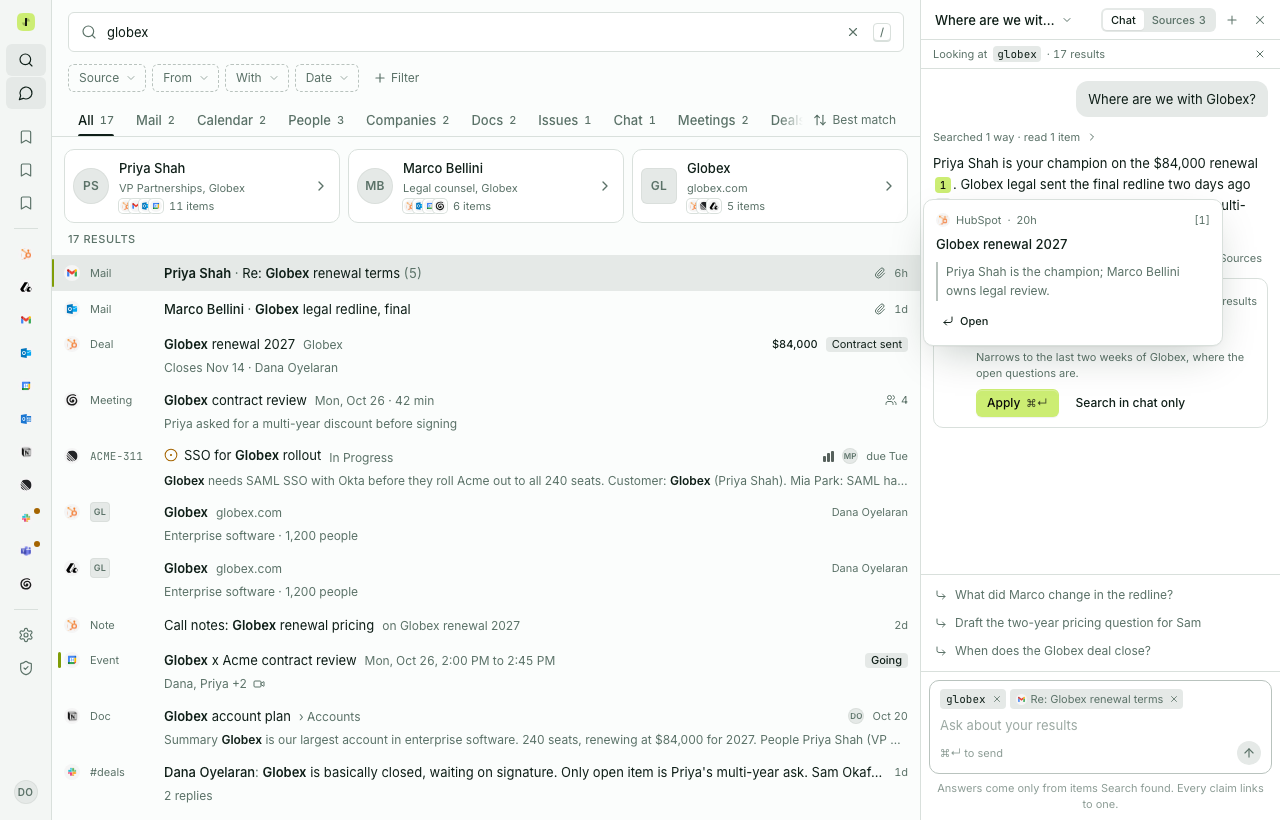Viewport: 1280px width, 820px height.
Task: Expand 'Searched 1 way · read 1 item'
Action: coord(1014,137)
